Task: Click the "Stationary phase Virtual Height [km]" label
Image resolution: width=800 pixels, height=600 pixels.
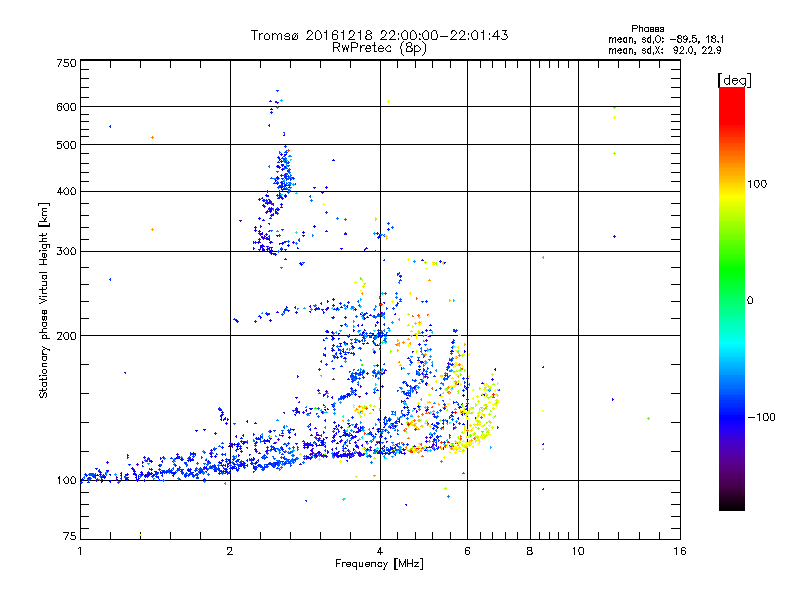Action: tap(44, 300)
